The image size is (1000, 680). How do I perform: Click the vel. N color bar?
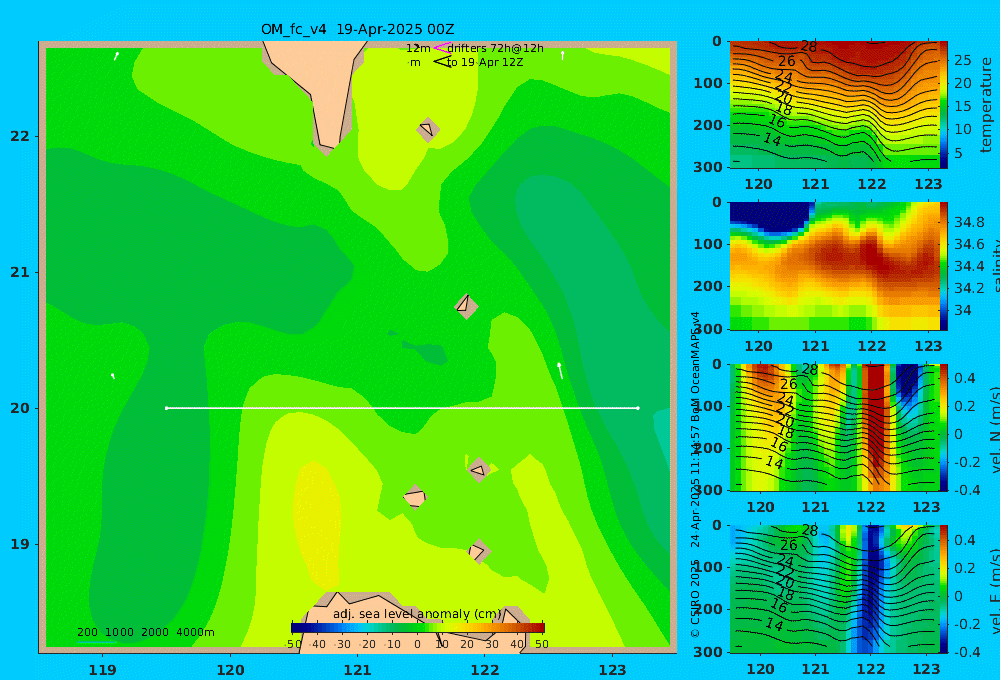pos(943,427)
